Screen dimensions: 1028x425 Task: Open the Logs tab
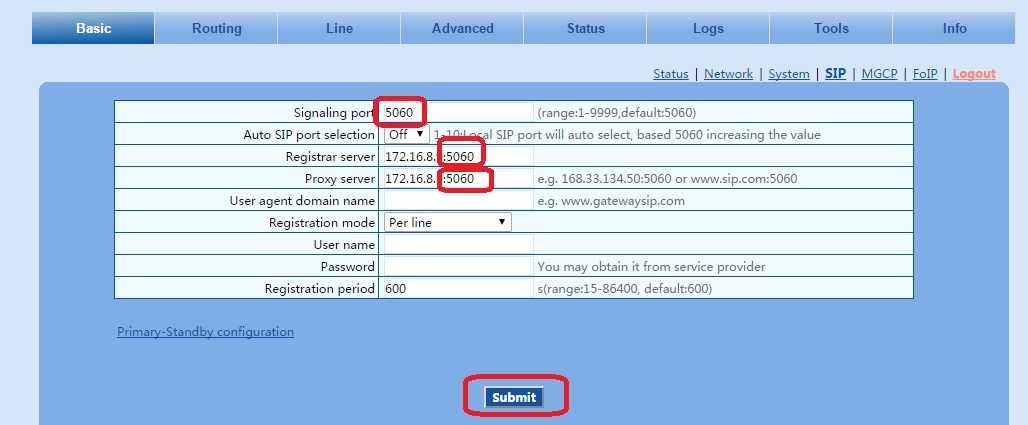708,28
